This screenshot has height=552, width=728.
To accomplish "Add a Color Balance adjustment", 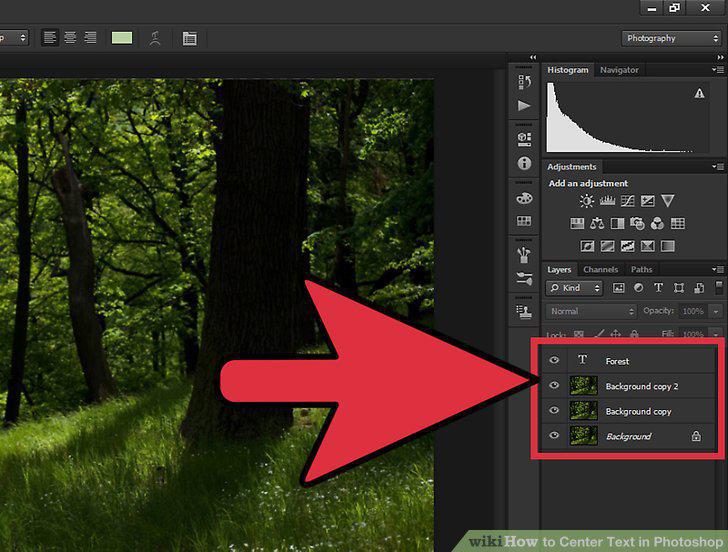I will pos(597,224).
